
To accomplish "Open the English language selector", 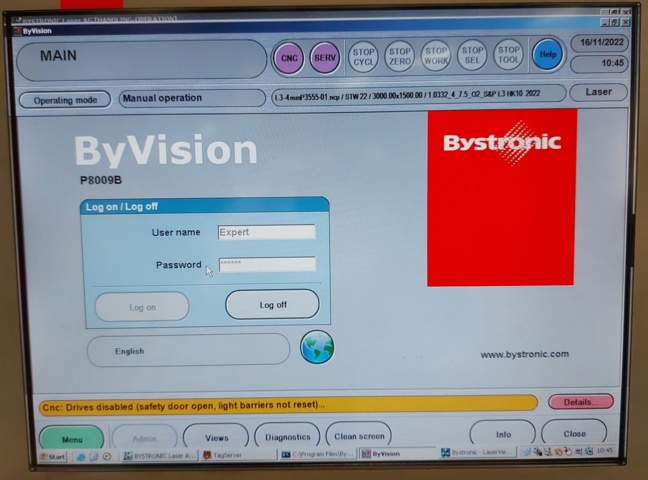I will [x=188, y=351].
